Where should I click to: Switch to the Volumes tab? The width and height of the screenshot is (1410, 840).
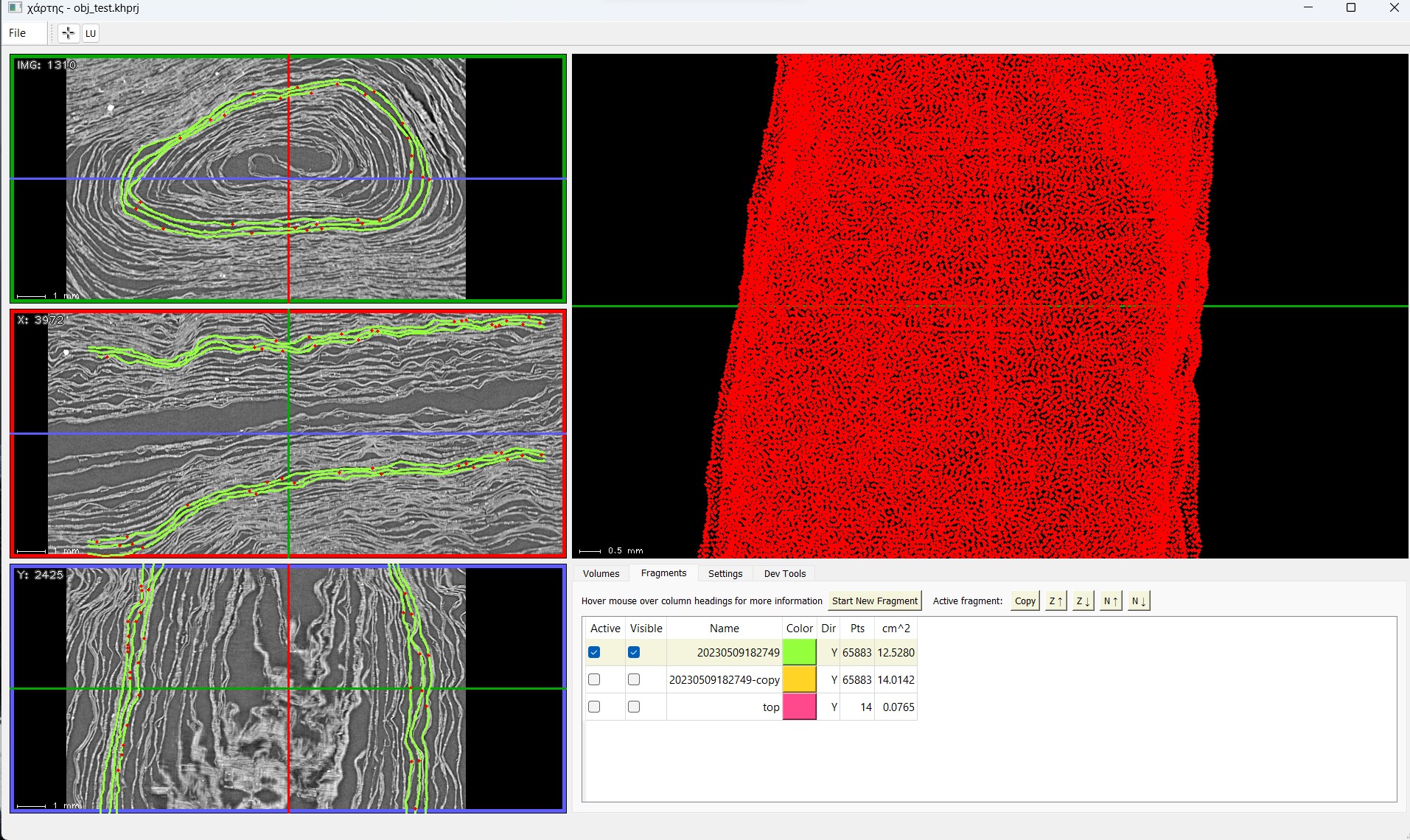pos(601,573)
